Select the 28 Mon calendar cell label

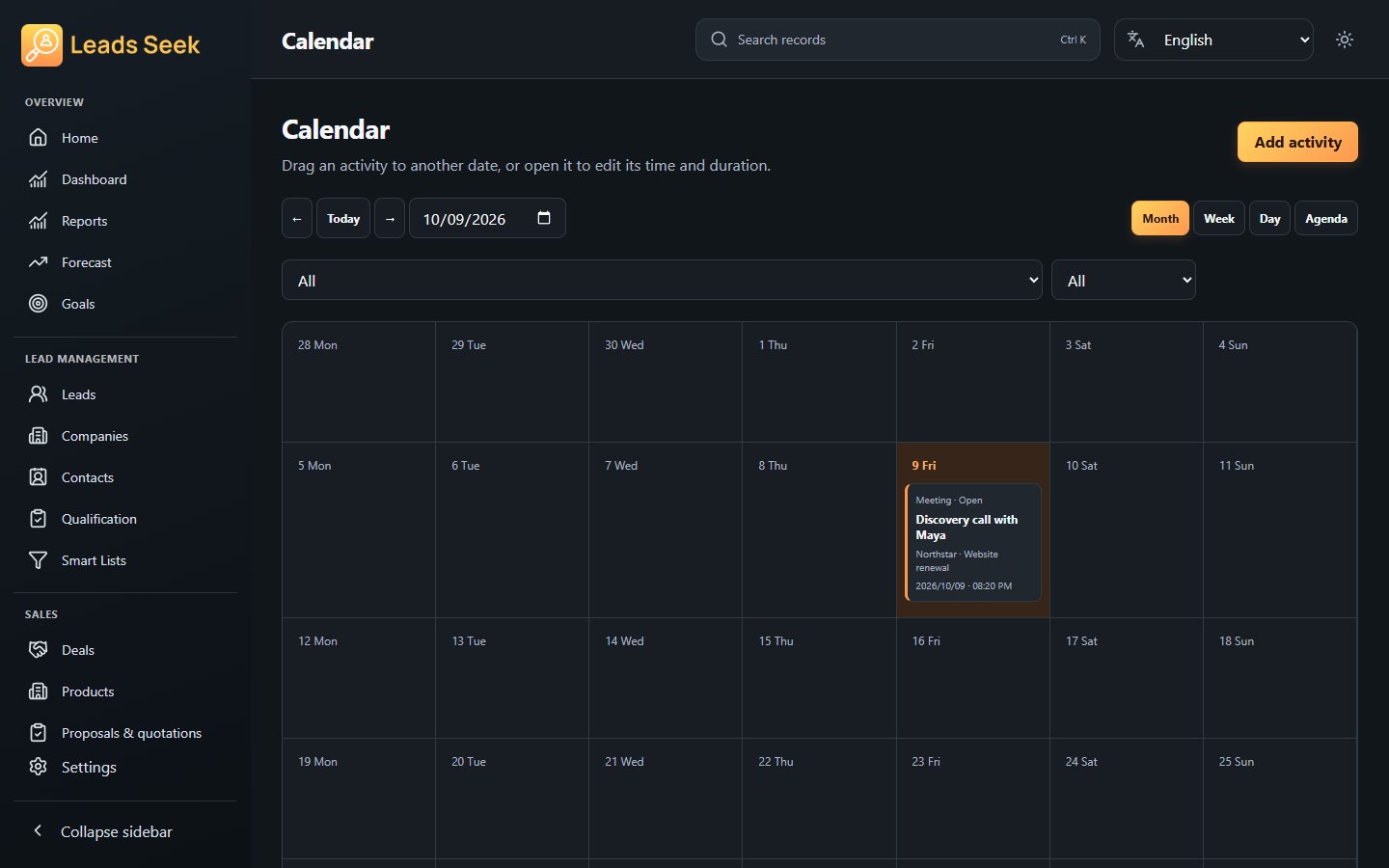click(317, 344)
